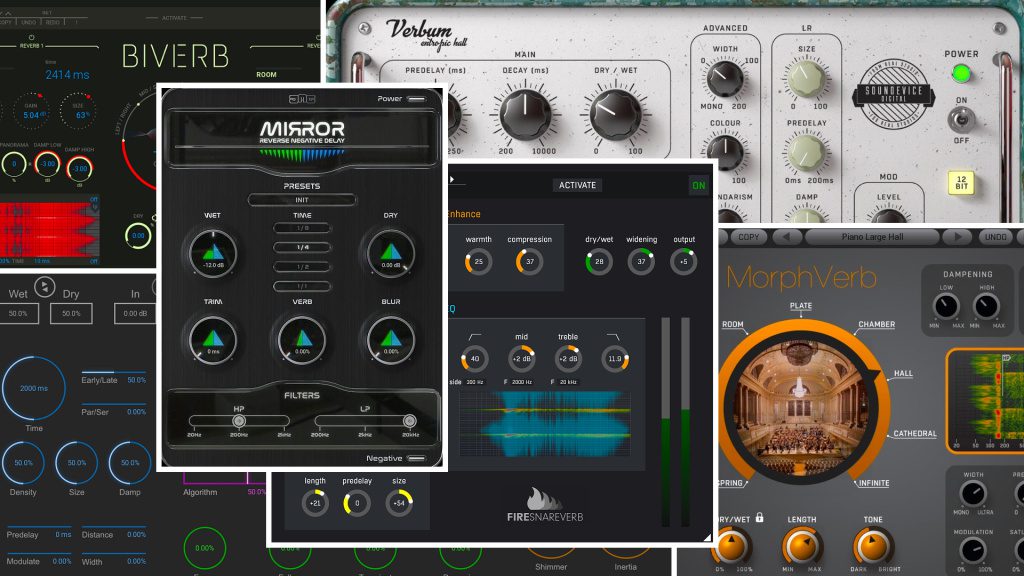Click the Dry knob in Mirror
Viewport: 1024px width, 576px height.
click(391, 253)
